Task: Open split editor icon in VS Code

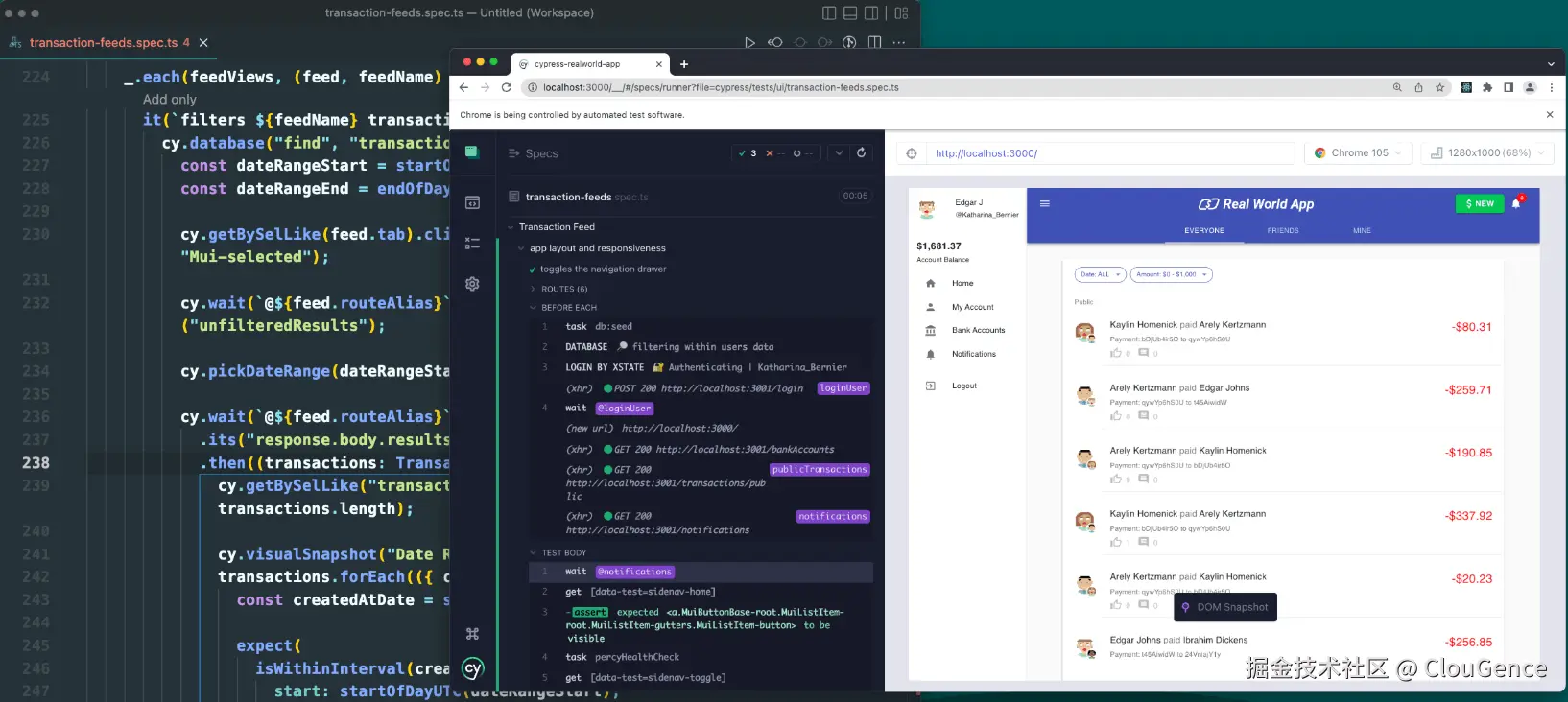Action: (874, 43)
